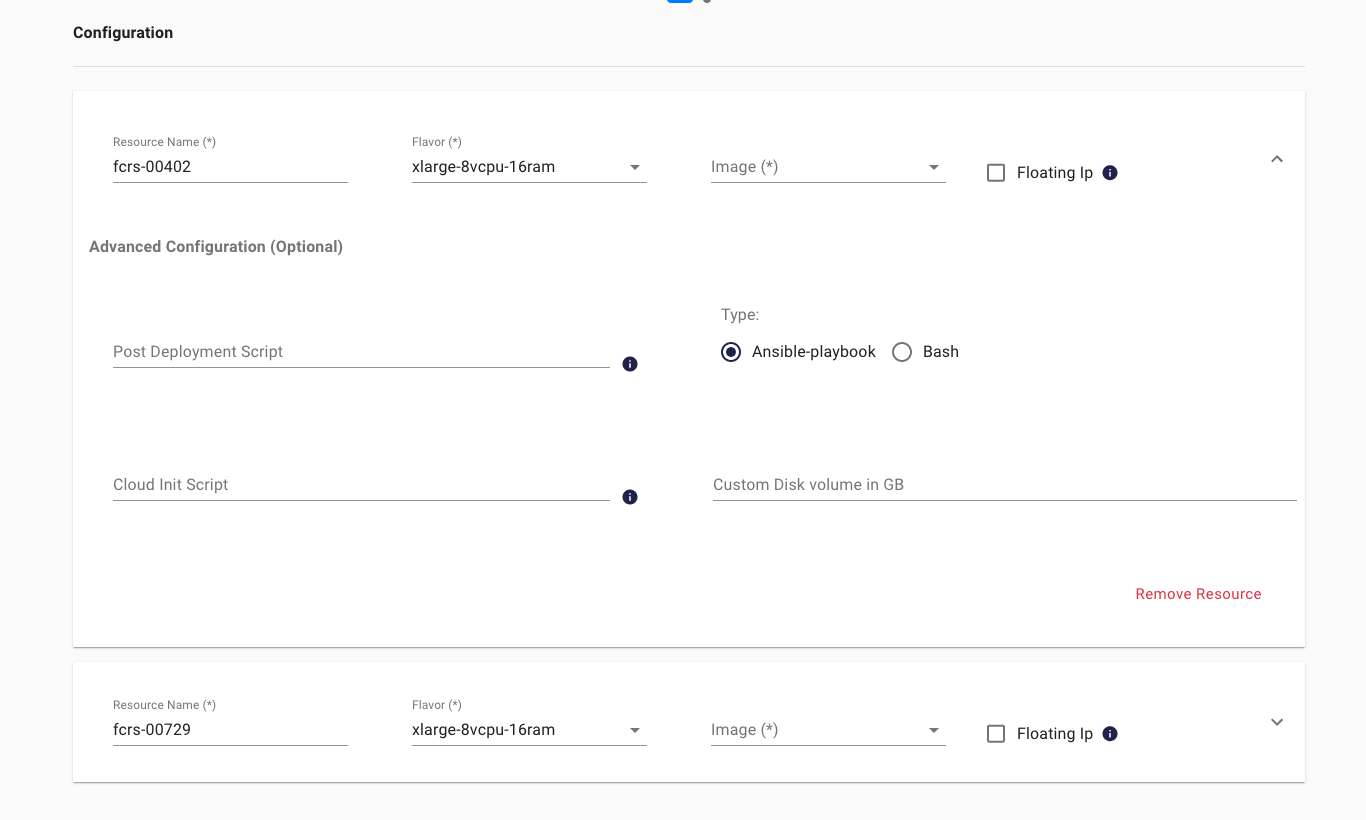Click info icon beside Post Deployment Script

pyautogui.click(x=630, y=364)
